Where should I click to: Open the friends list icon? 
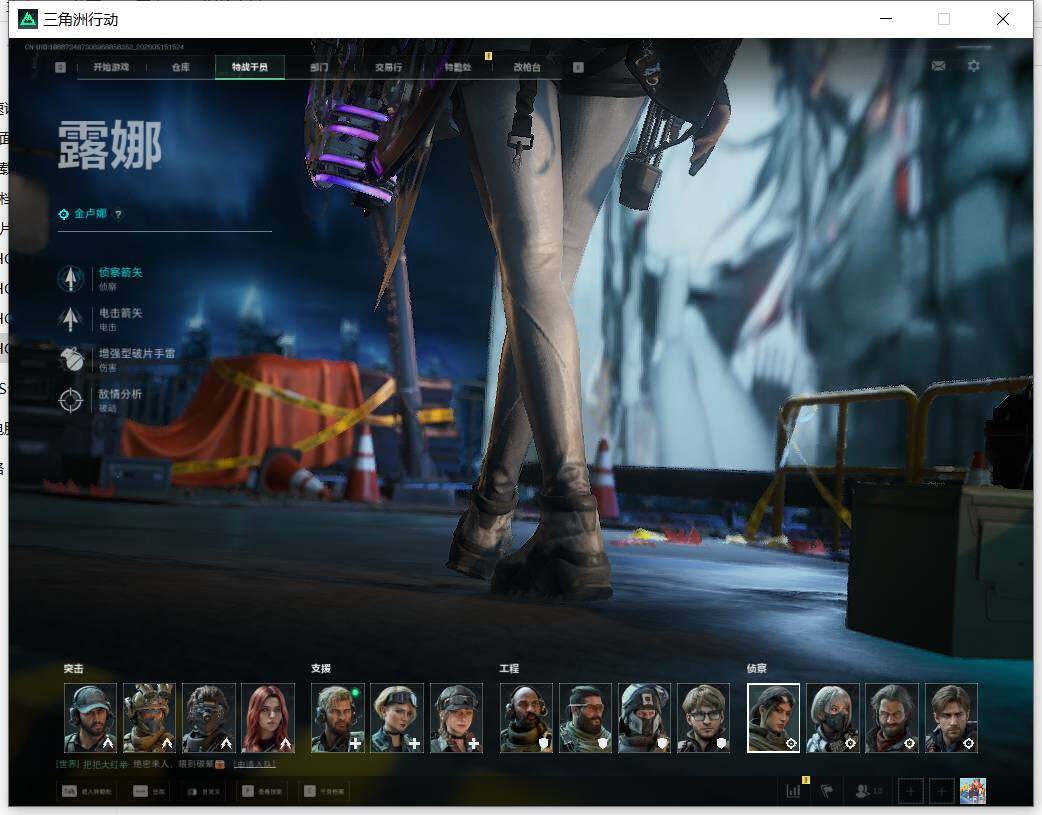point(869,791)
